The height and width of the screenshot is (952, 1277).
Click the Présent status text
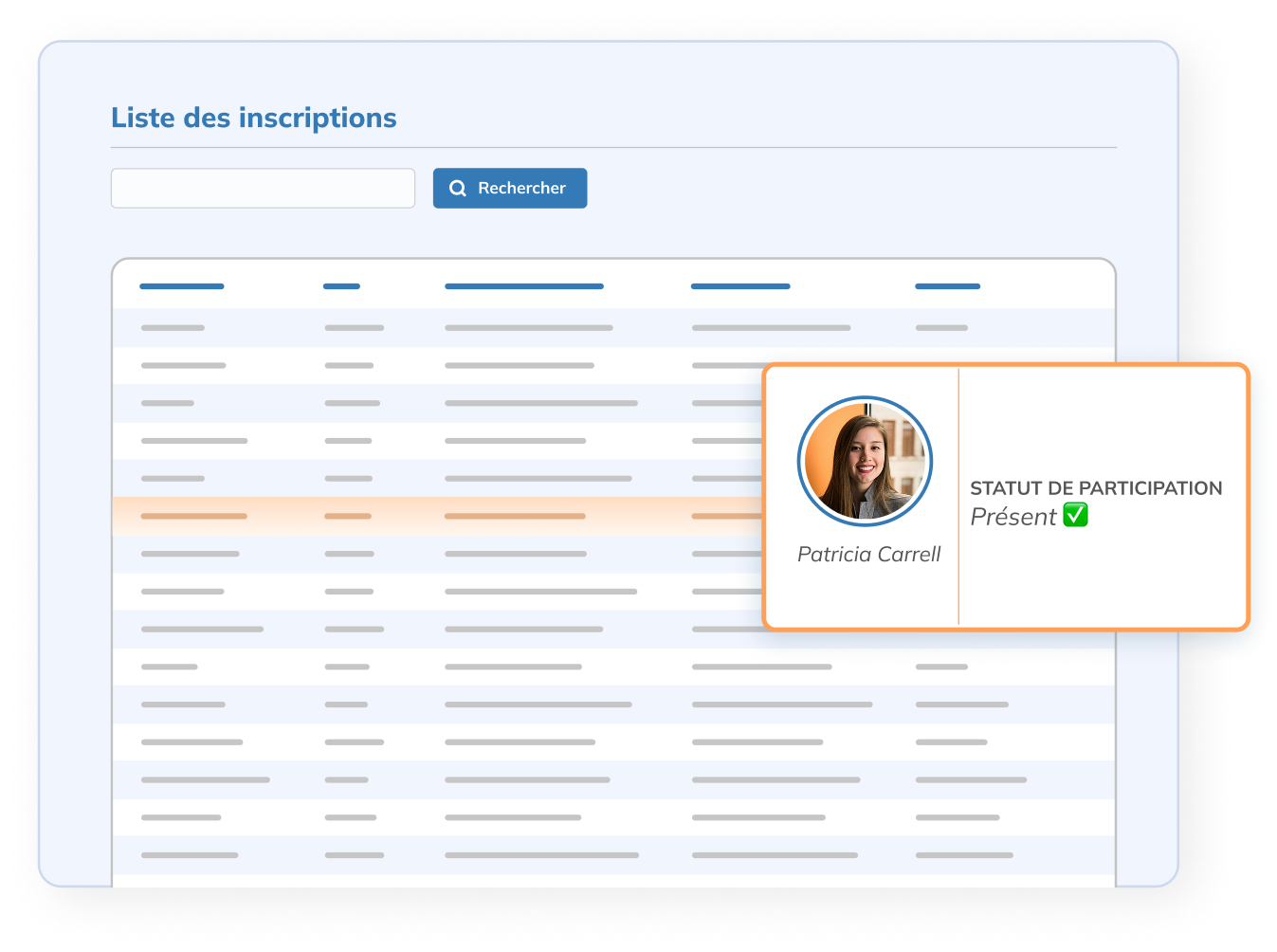(x=1012, y=517)
